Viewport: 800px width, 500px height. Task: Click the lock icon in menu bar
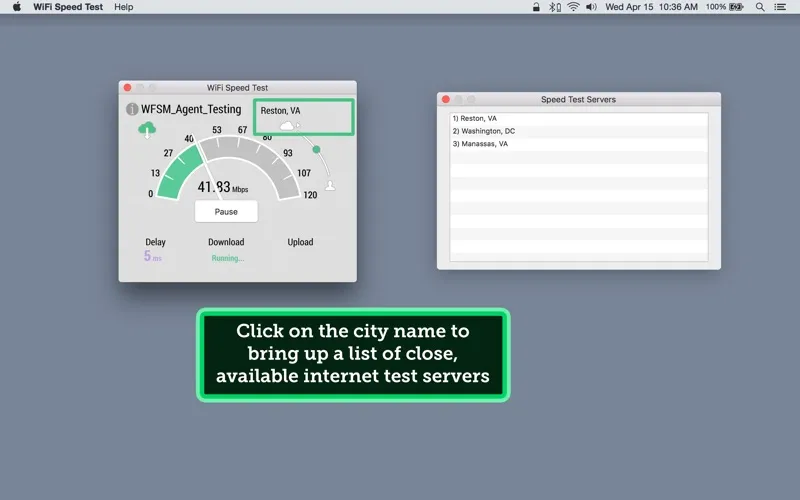click(x=536, y=7)
